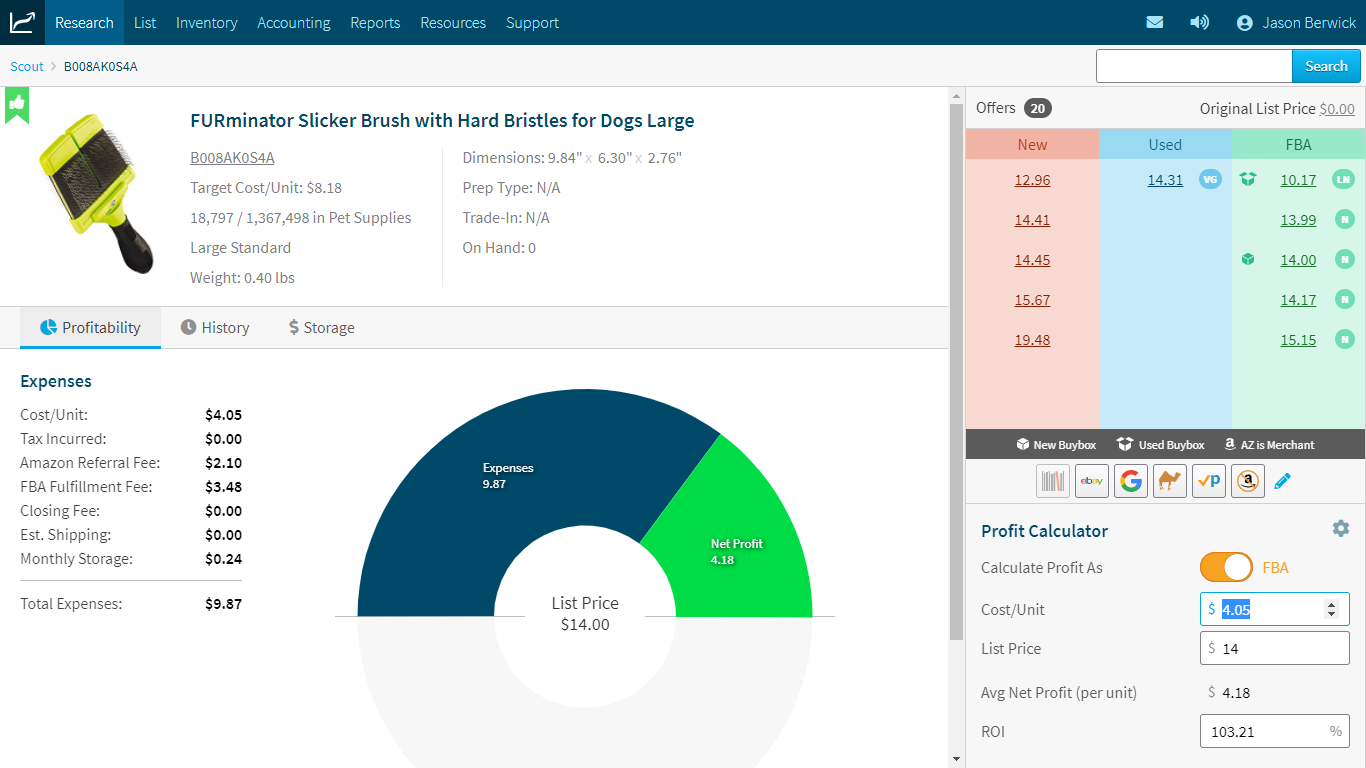Click the Amazon restricted icon button
This screenshot has width=1366, height=768.
pos(1248,481)
